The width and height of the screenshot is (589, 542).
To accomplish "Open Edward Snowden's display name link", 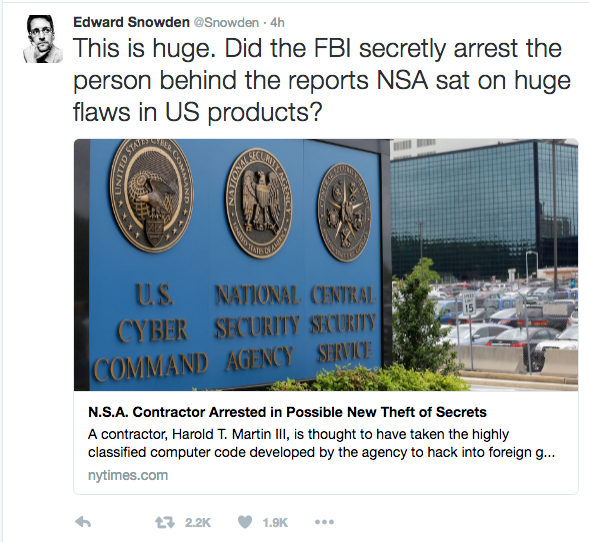I will tap(131, 22).
